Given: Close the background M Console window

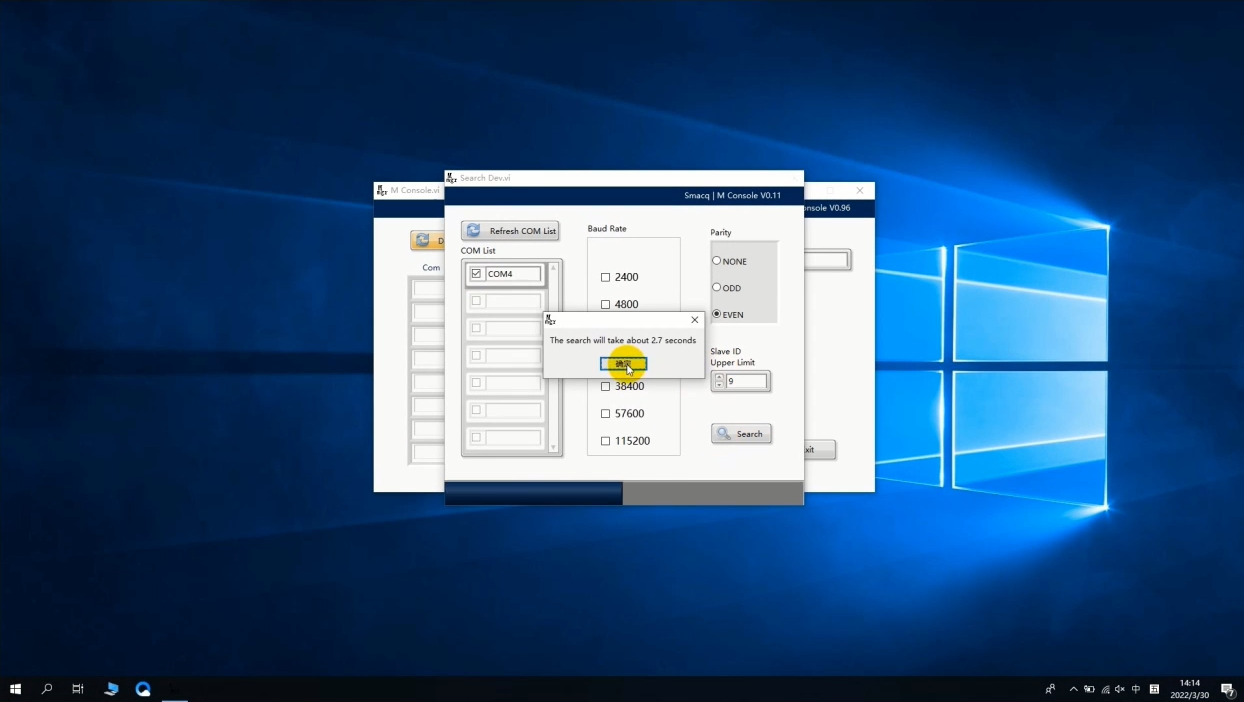Looking at the screenshot, I should [x=860, y=190].
